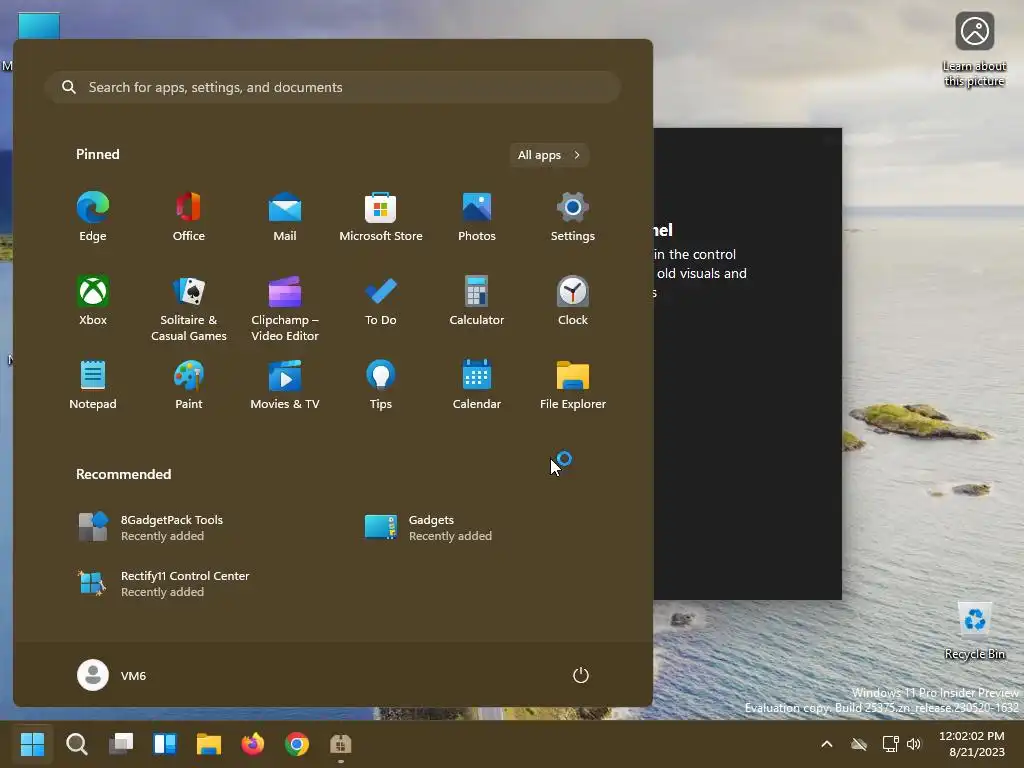Screen dimensions: 1024x768
Task: Click Learn about this picture desktop icon
Action: point(974,50)
